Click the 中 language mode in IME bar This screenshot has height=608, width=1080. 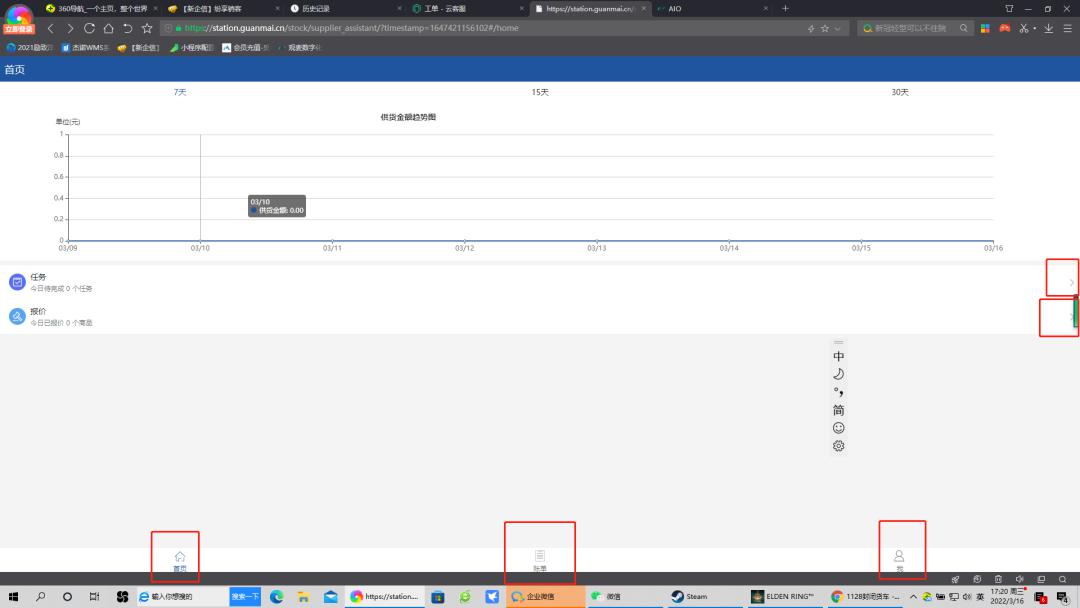tap(838, 356)
